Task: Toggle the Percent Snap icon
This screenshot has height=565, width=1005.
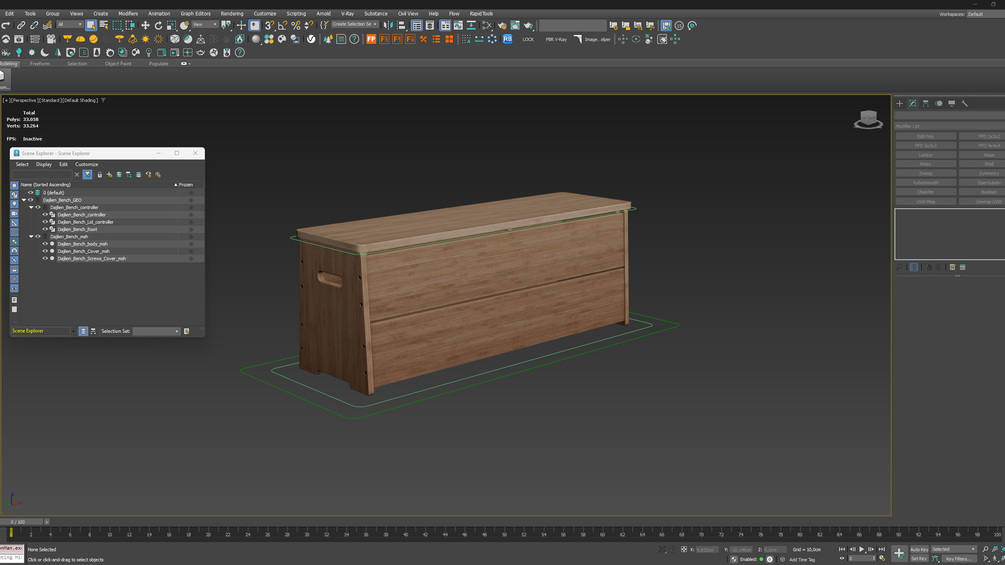Action: (295, 26)
